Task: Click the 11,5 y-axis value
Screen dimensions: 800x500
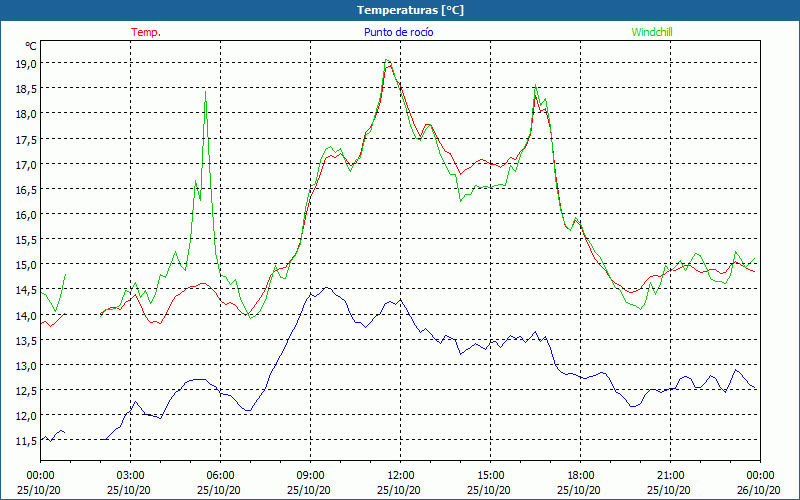Action: [x=26, y=441]
